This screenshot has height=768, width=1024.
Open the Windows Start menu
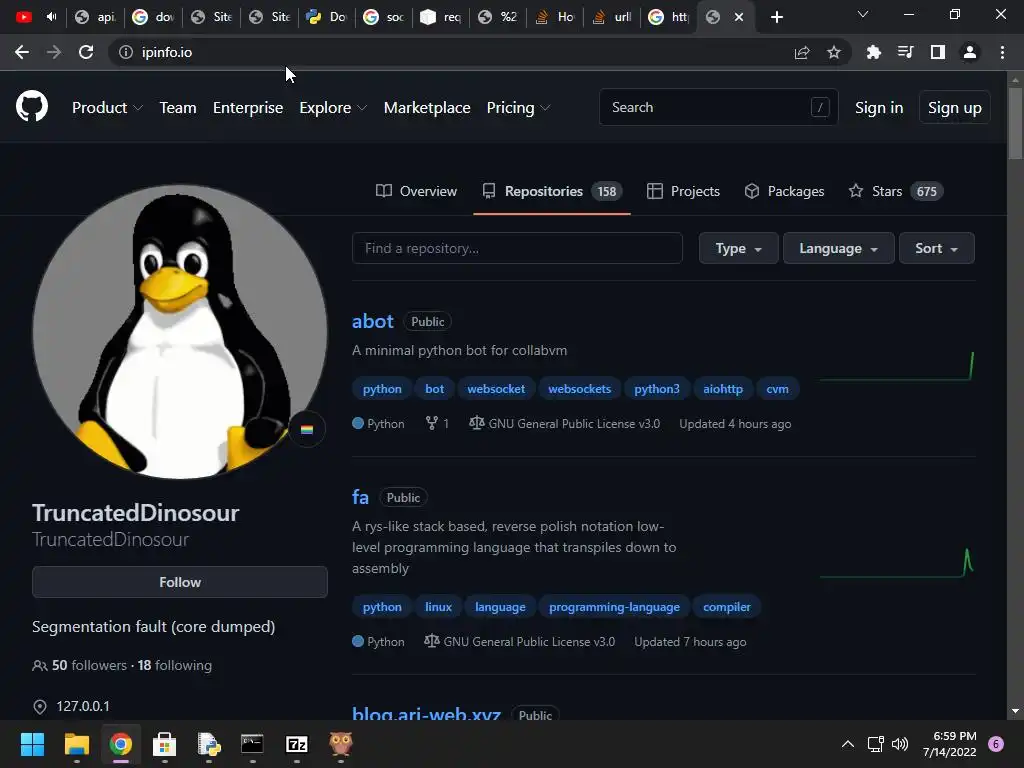[x=32, y=744]
